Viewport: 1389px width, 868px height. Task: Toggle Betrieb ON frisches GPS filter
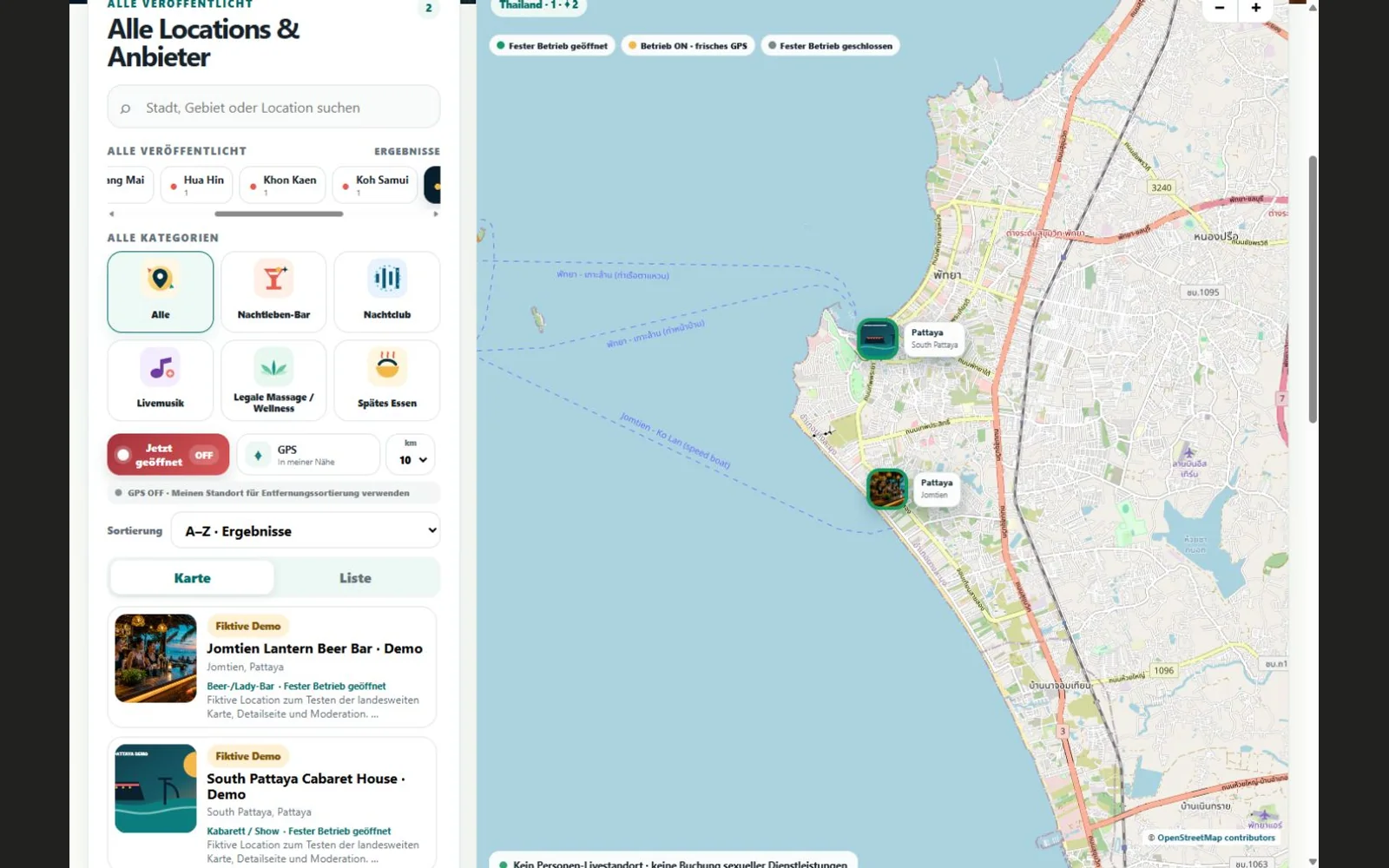pyautogui.click(x=688, y=46)
